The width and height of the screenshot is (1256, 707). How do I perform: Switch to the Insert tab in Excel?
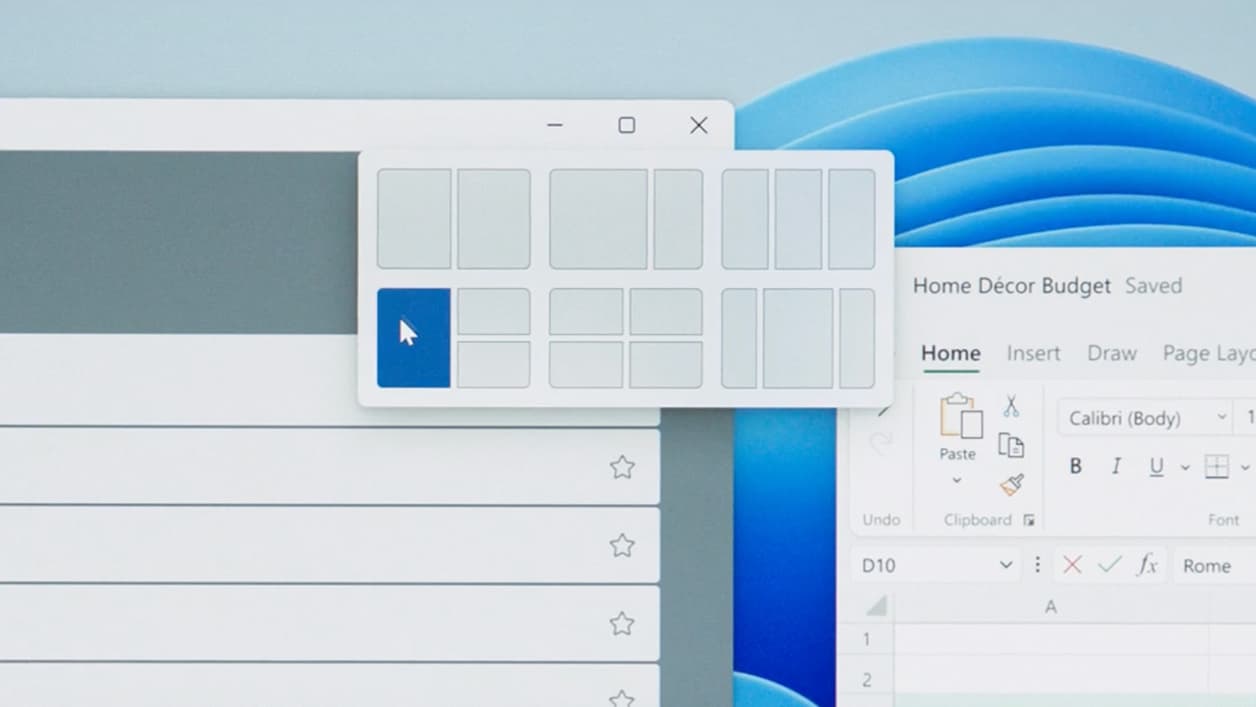pos(1033,353)
